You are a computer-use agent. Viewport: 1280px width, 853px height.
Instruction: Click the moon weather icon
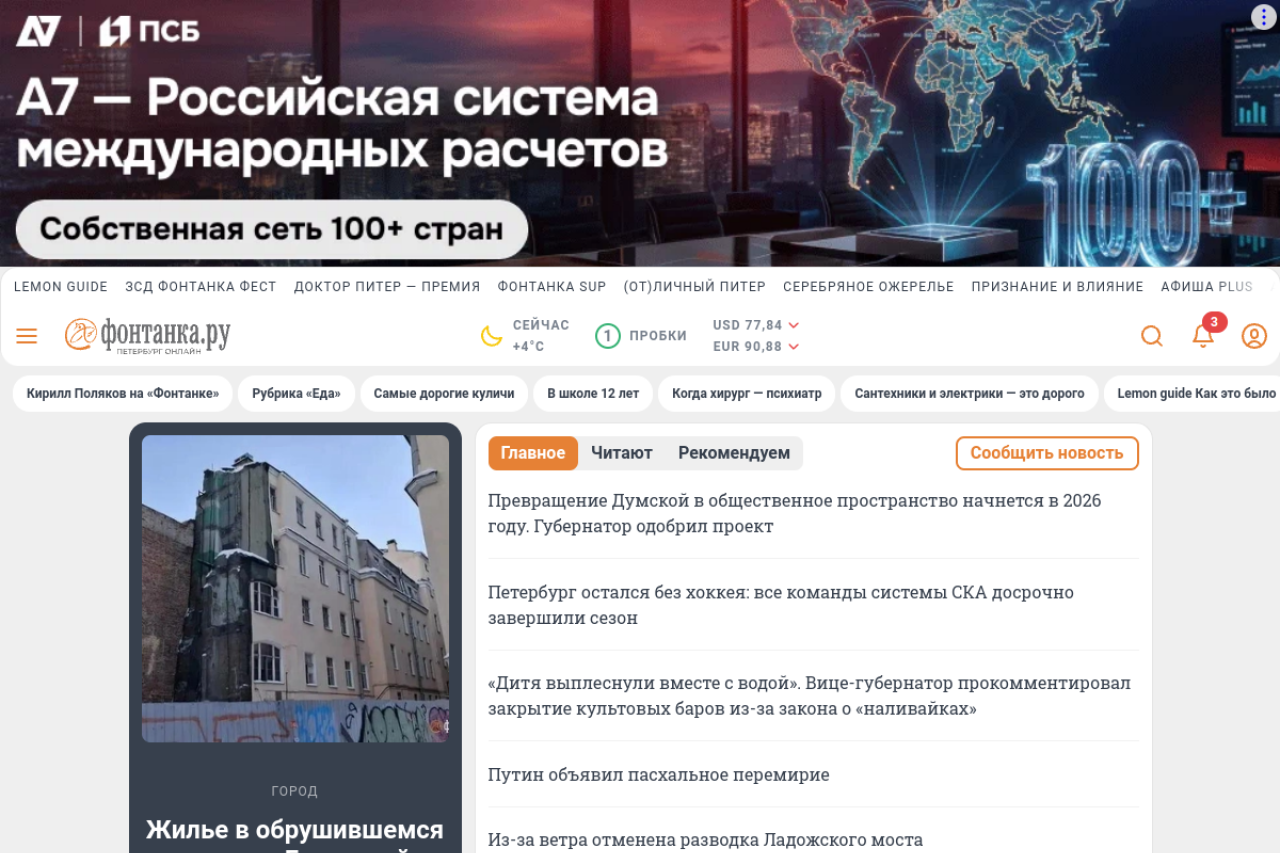pyautogui.click(x=491, y=336)
